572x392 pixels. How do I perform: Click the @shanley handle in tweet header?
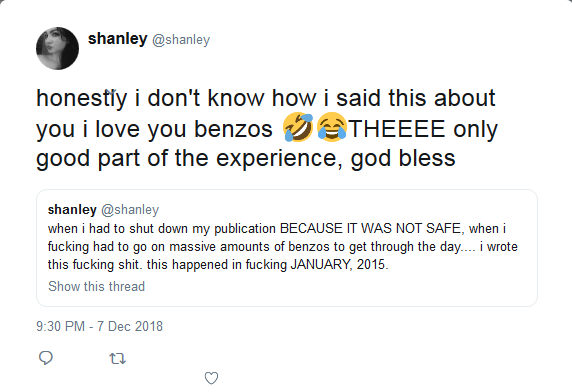coord(181,40)
